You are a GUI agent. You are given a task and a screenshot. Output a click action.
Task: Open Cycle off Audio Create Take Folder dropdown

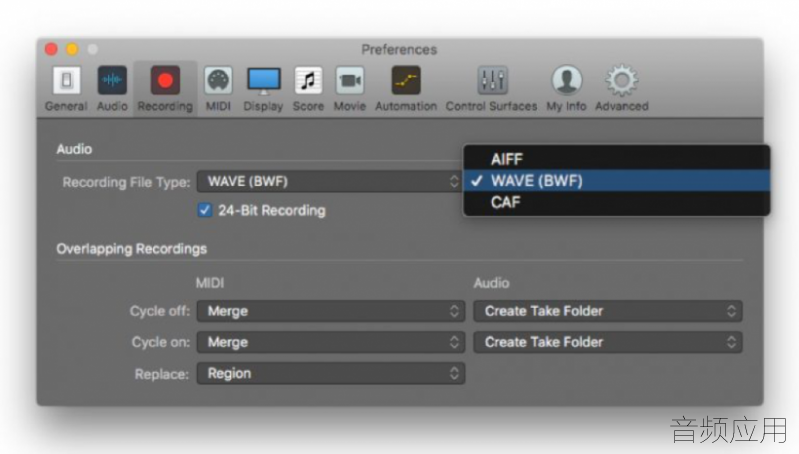click(608, 311)
